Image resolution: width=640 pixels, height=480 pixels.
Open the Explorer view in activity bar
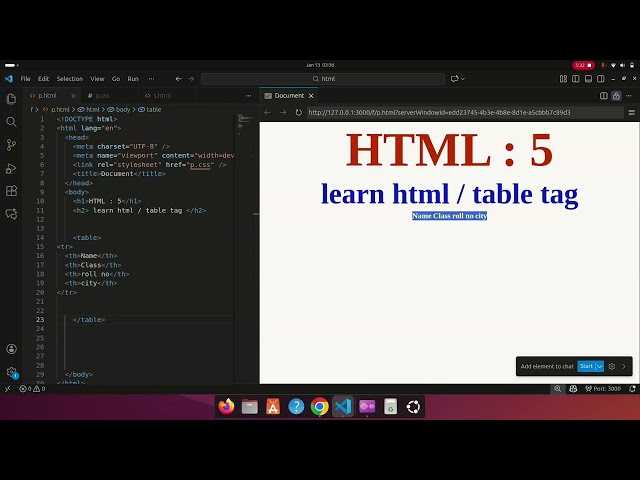pyautogui.click(x=11, y=99)
